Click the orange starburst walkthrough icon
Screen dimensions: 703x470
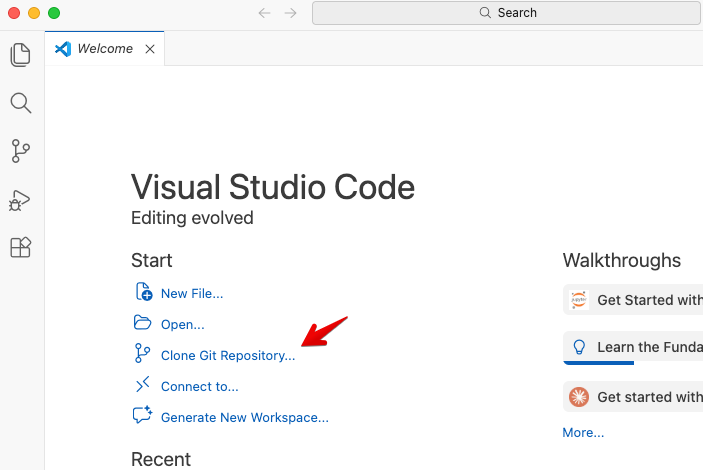pos(579,397)
